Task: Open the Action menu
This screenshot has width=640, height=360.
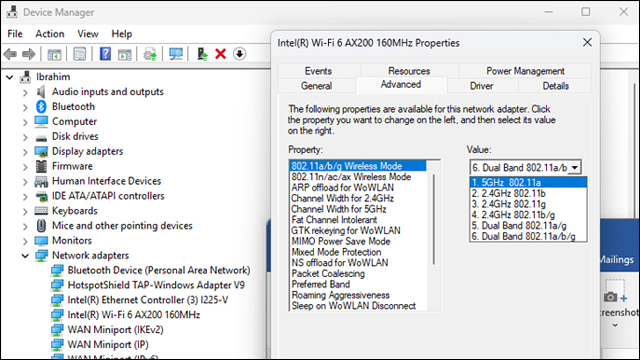Action: (50, 34)
